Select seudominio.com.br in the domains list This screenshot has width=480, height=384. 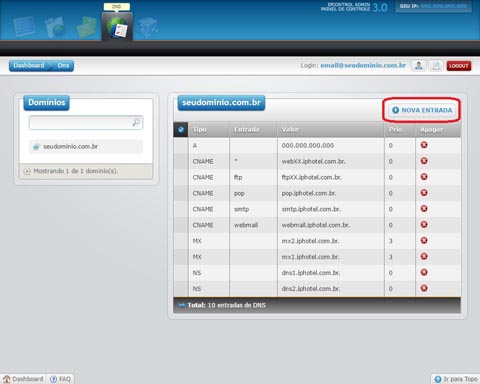coord(86,146)
